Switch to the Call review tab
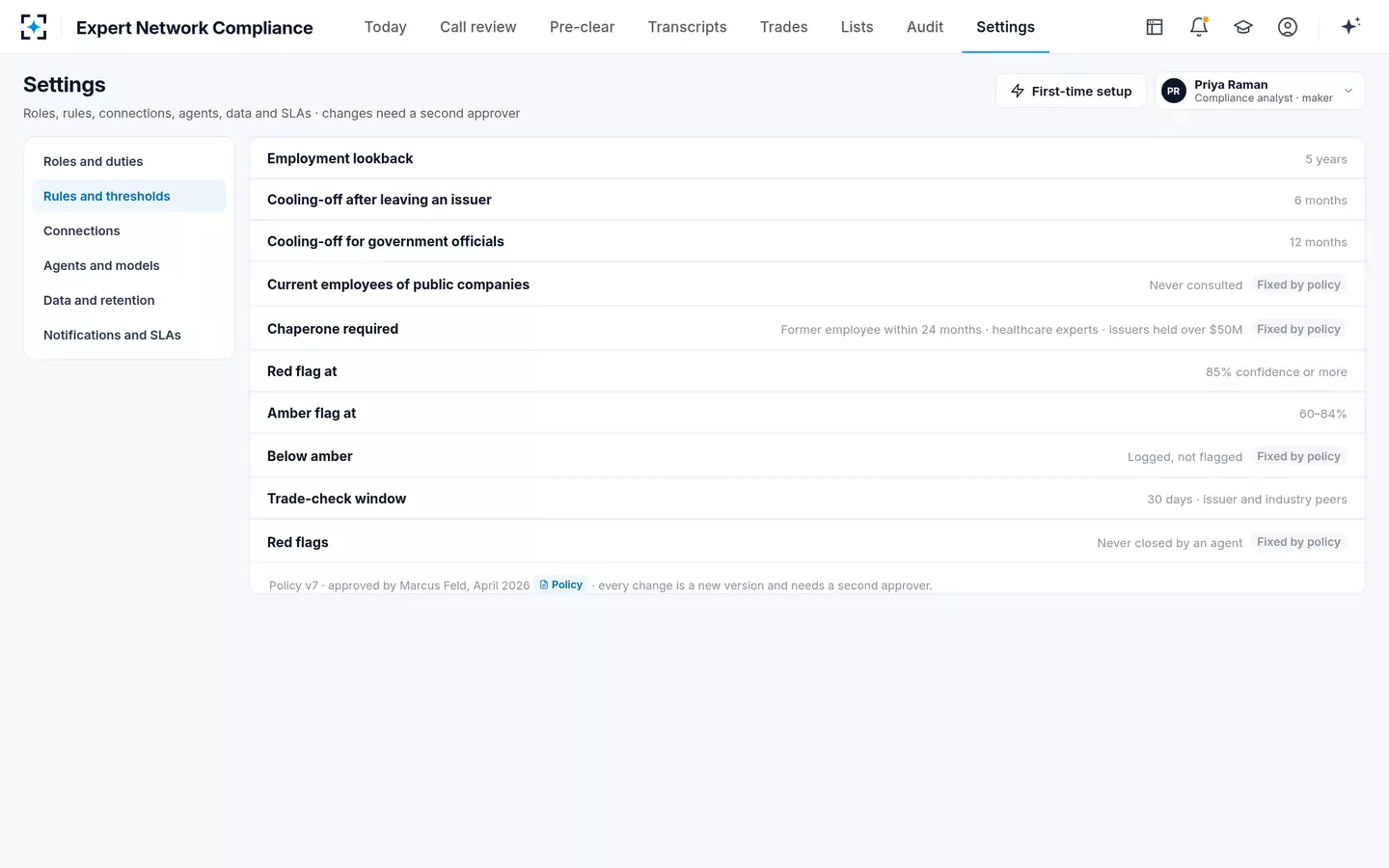The image size is (1389, 868). coord(478,27)
